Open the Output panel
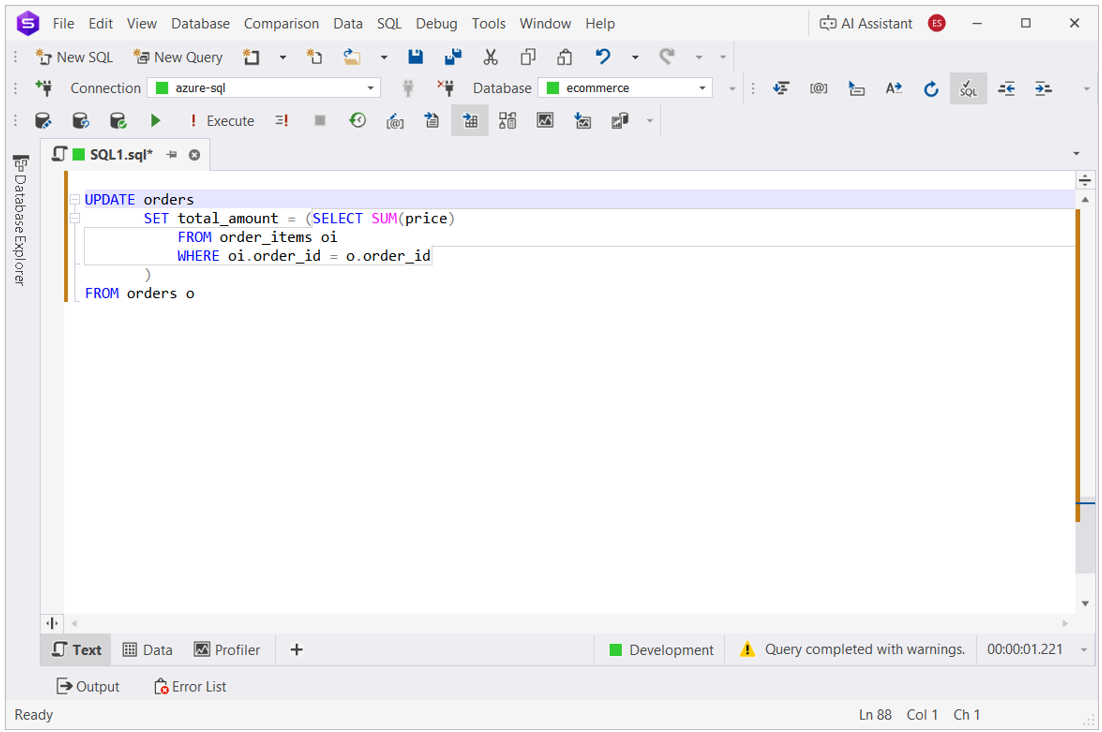 pyautogui.click(x=88, y=686)
